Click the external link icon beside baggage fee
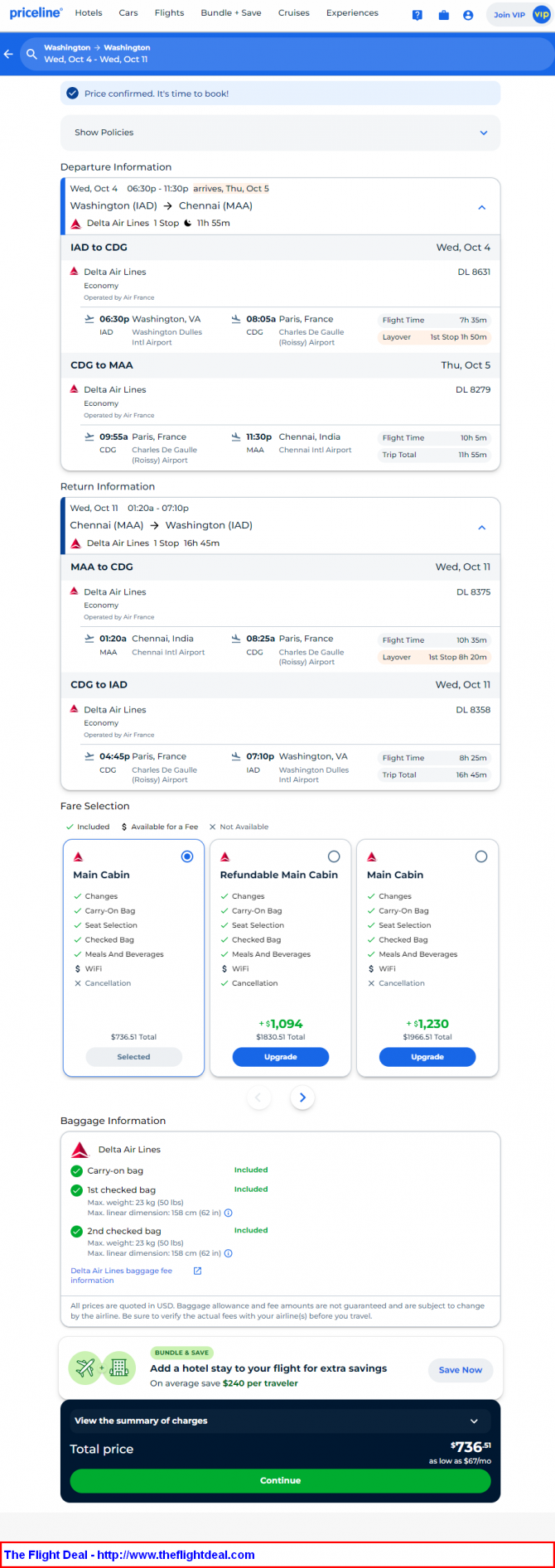Image resolution: width=555 pixels, height=1568 pixels. [x=197, y=1271]
